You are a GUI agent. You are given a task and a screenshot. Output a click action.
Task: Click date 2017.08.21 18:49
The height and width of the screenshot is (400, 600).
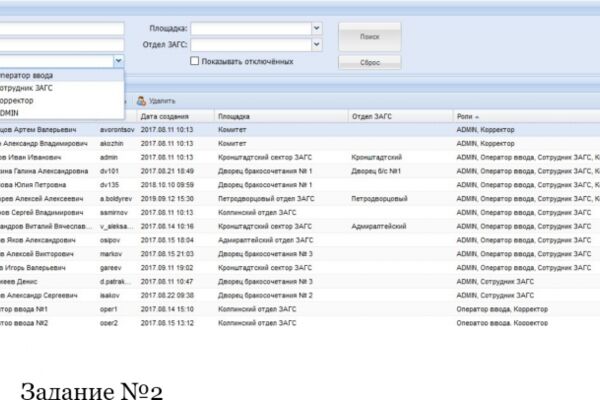click(x=167, y=171)
